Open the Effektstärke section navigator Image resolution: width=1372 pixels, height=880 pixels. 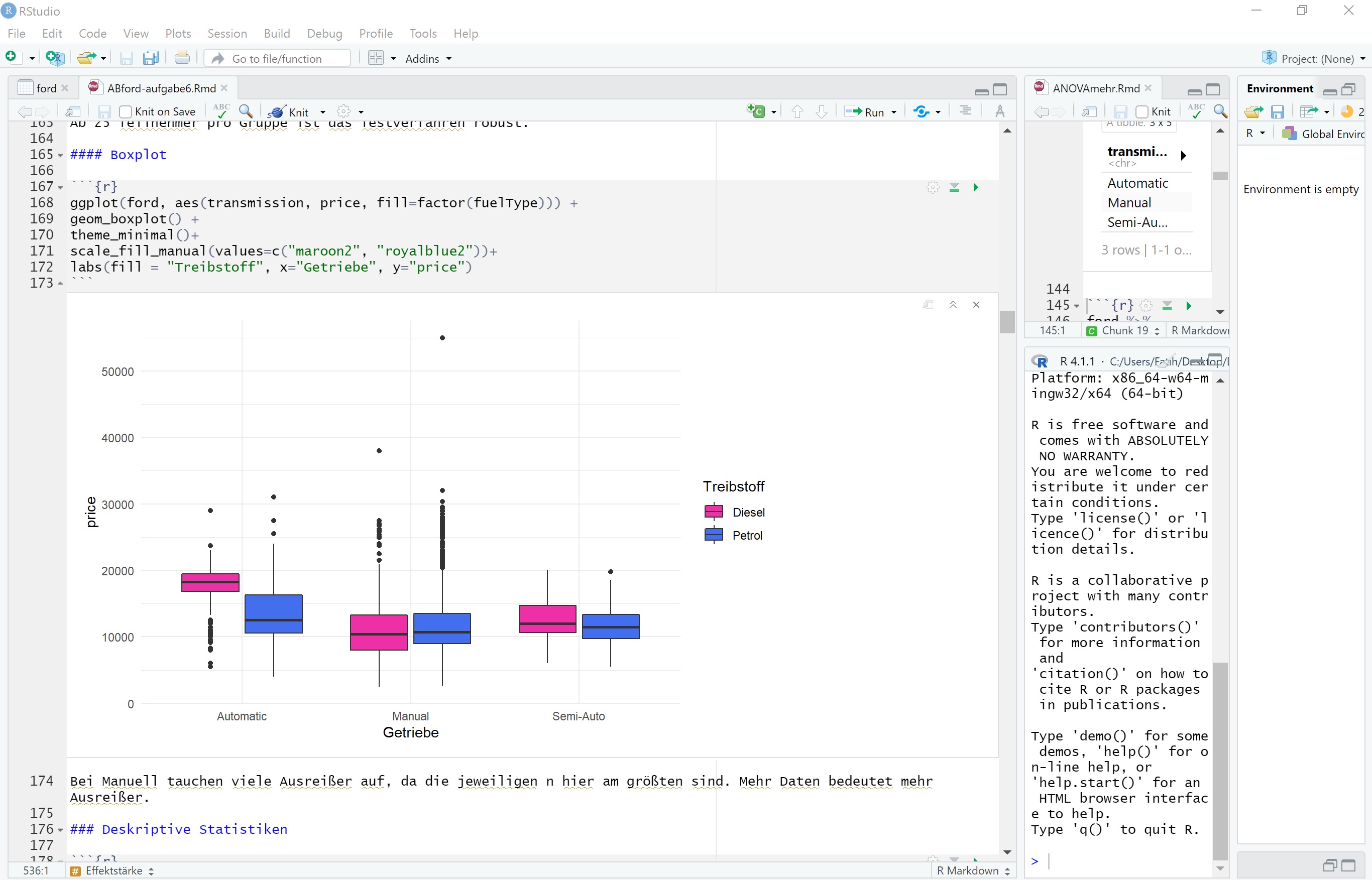click(112, 871)
